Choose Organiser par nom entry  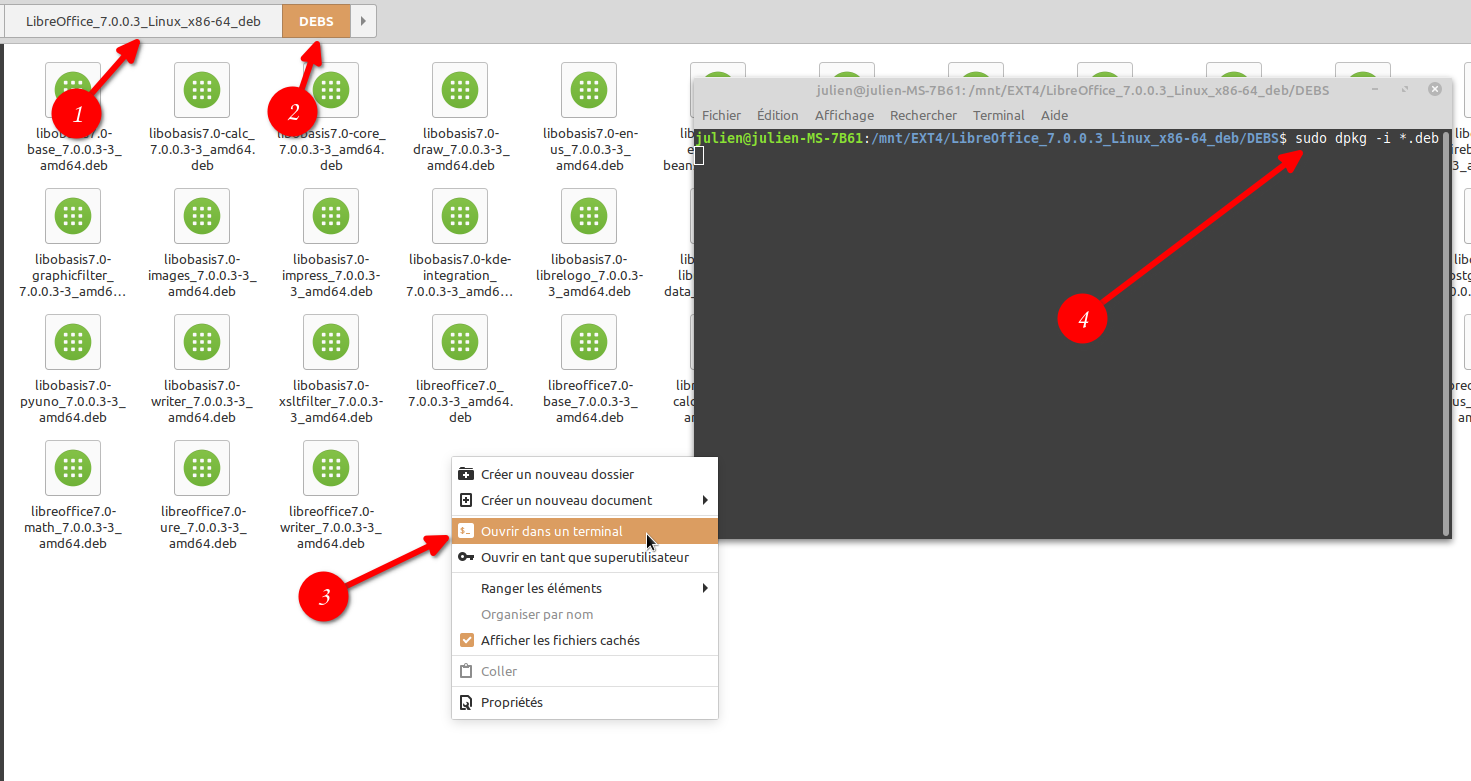pos(585,614)
